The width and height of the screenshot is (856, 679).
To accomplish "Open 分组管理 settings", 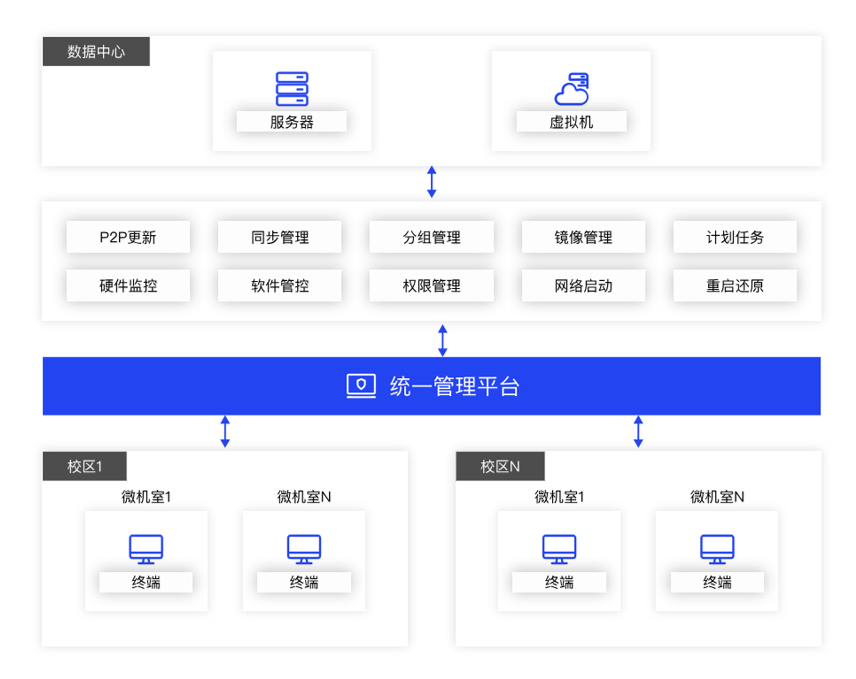I will point(431,236).
